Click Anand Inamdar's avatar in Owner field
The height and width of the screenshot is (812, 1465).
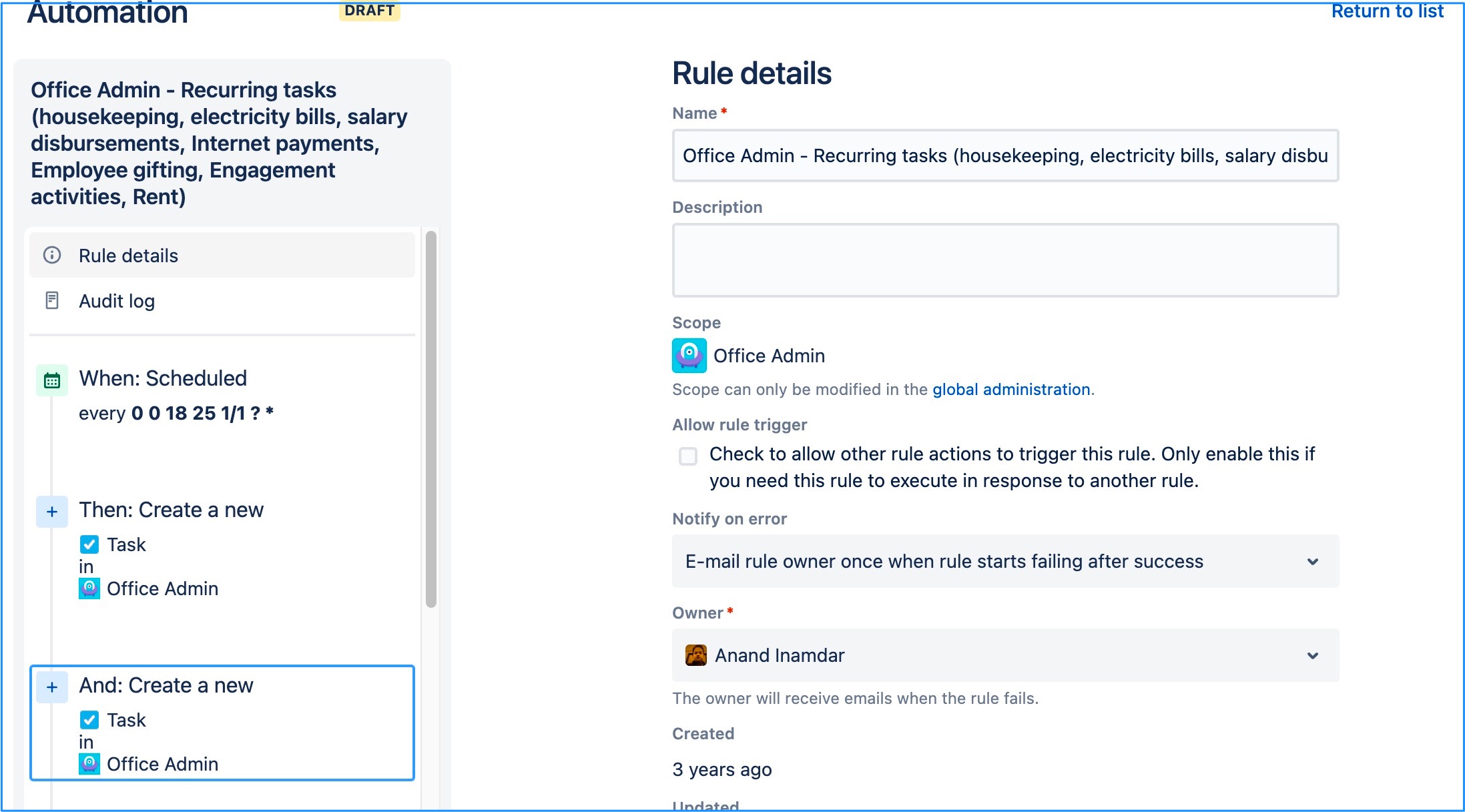696,655
